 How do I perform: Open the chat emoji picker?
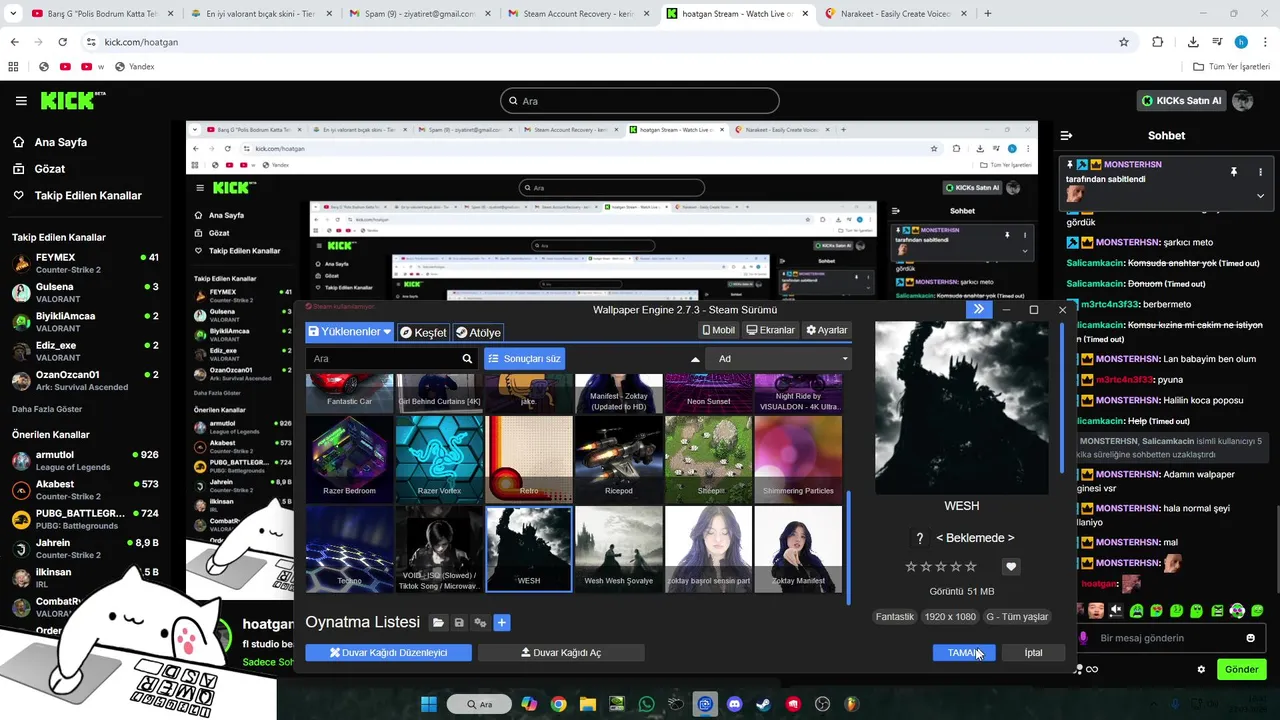(1250, 638)
